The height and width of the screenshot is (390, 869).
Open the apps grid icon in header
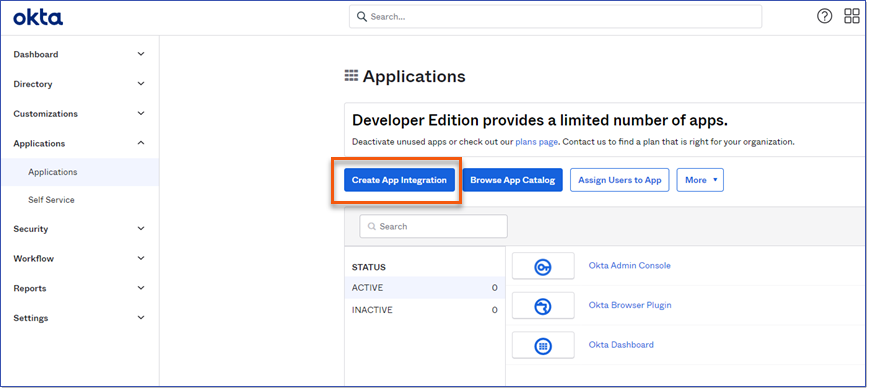pos(851,16)
